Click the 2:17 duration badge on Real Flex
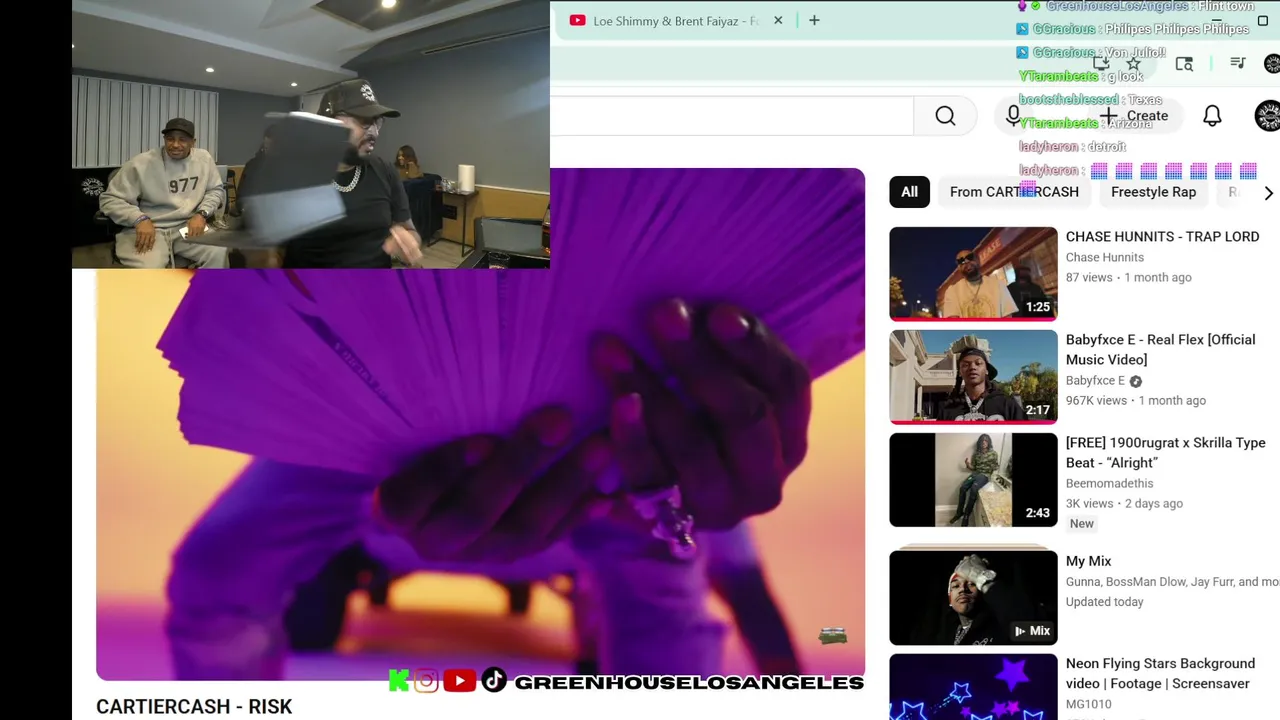 click(1038, 410)
